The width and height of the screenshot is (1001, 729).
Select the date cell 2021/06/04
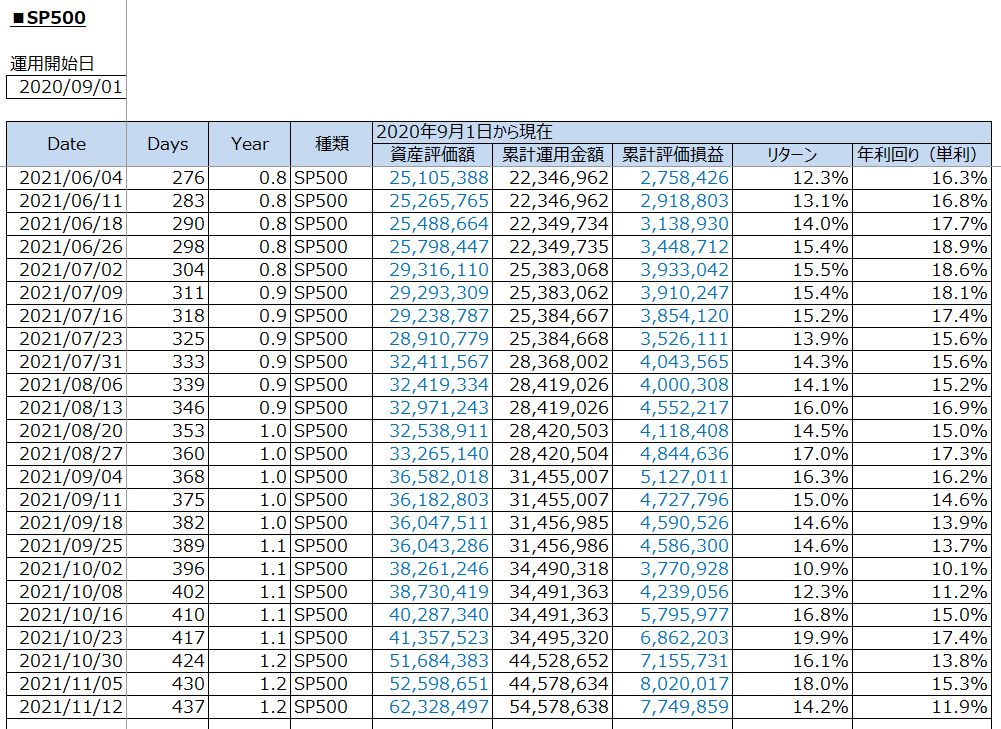pyautogui.click(x=67, y=178)
